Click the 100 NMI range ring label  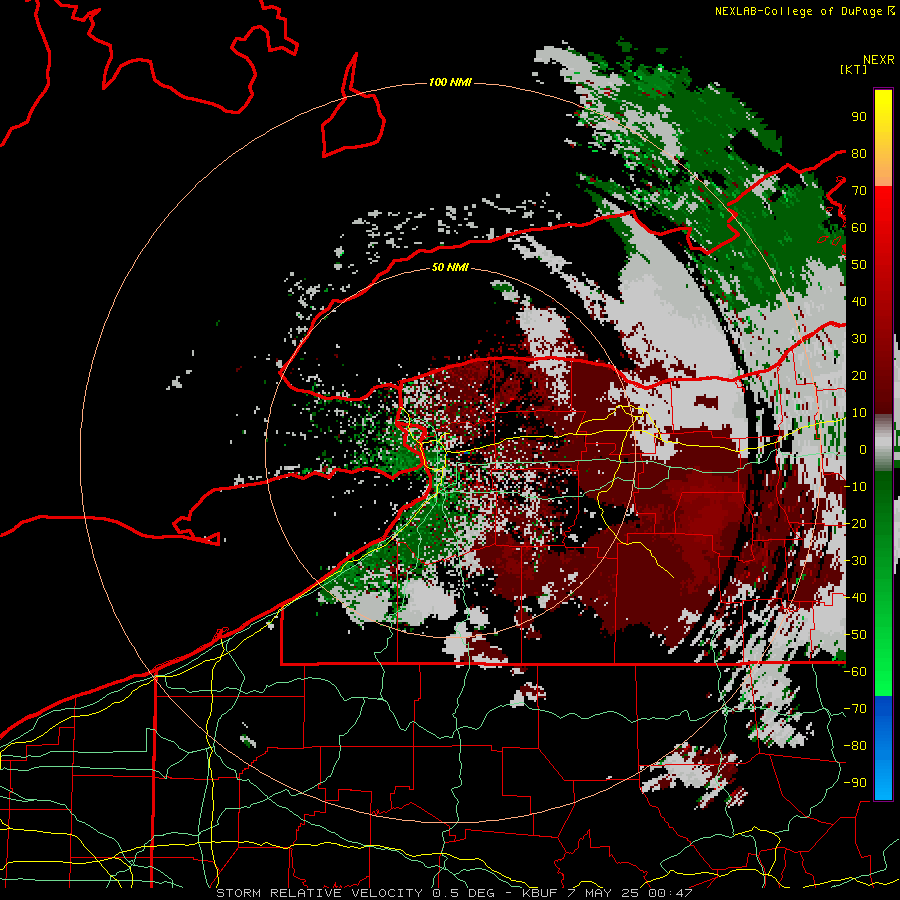450,83
